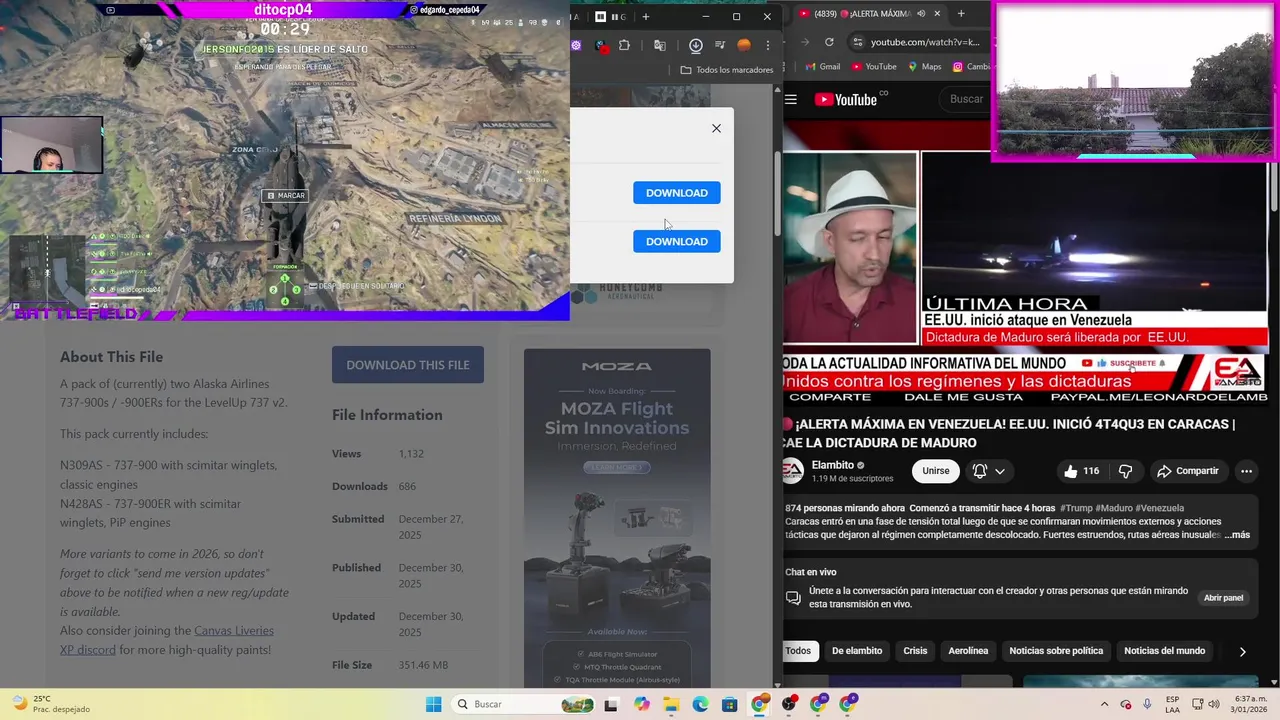Viewport: 1280px width, 720px height.
Task: Open the browser downloads icon in left window
Action: (695, 45)
